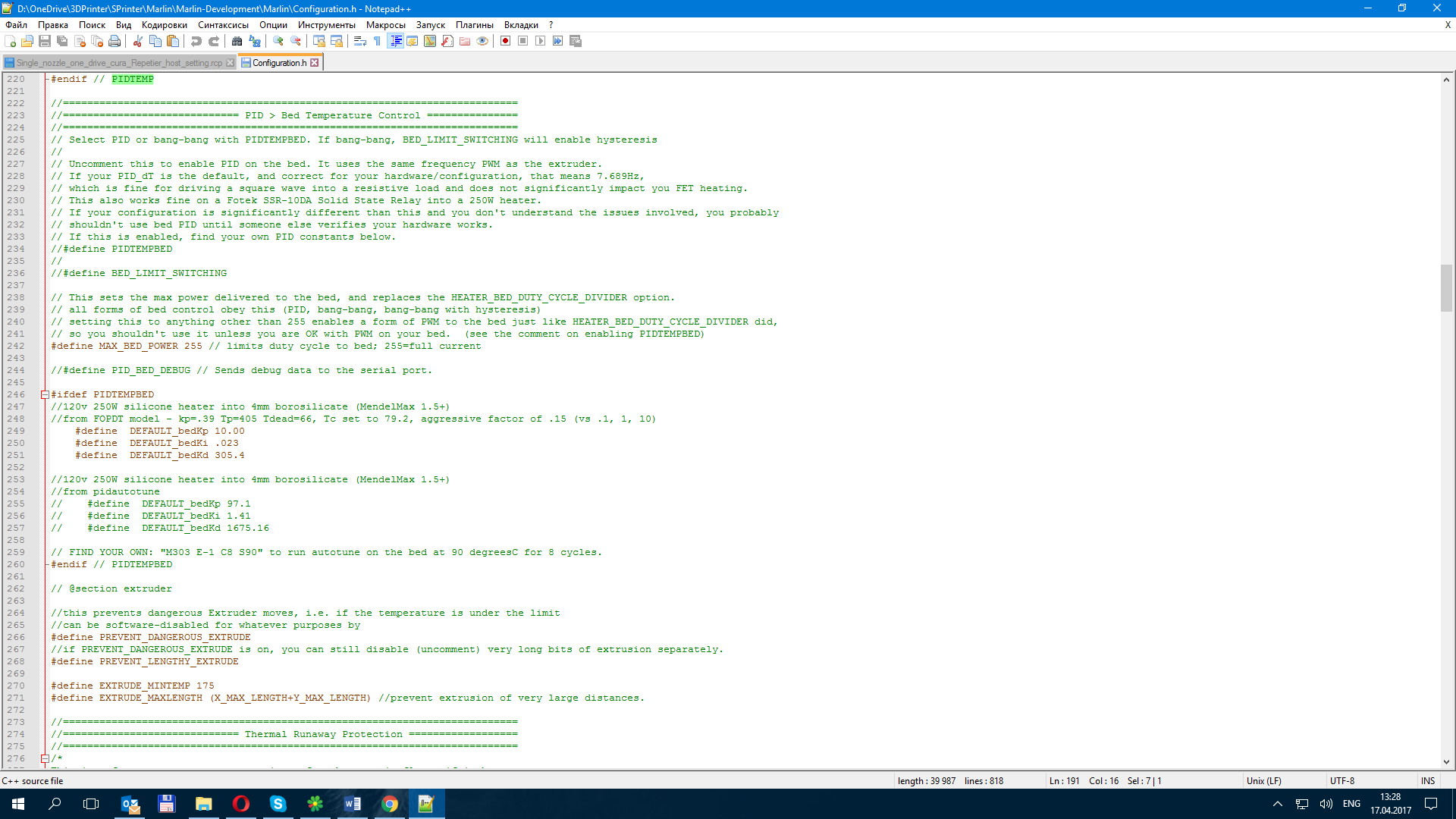Close the Configuration.h tab

click(315, 63)
